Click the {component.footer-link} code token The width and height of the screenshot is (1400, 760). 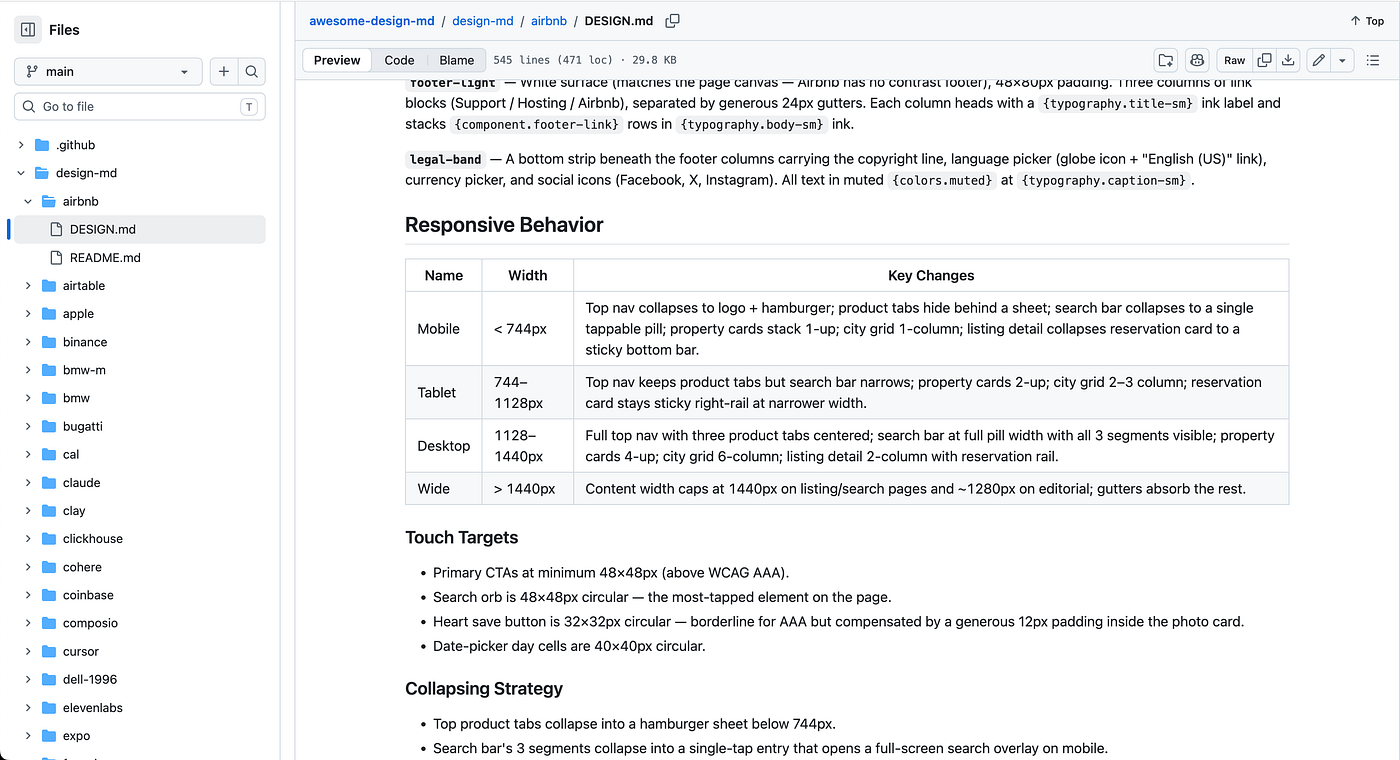point(537,125)
